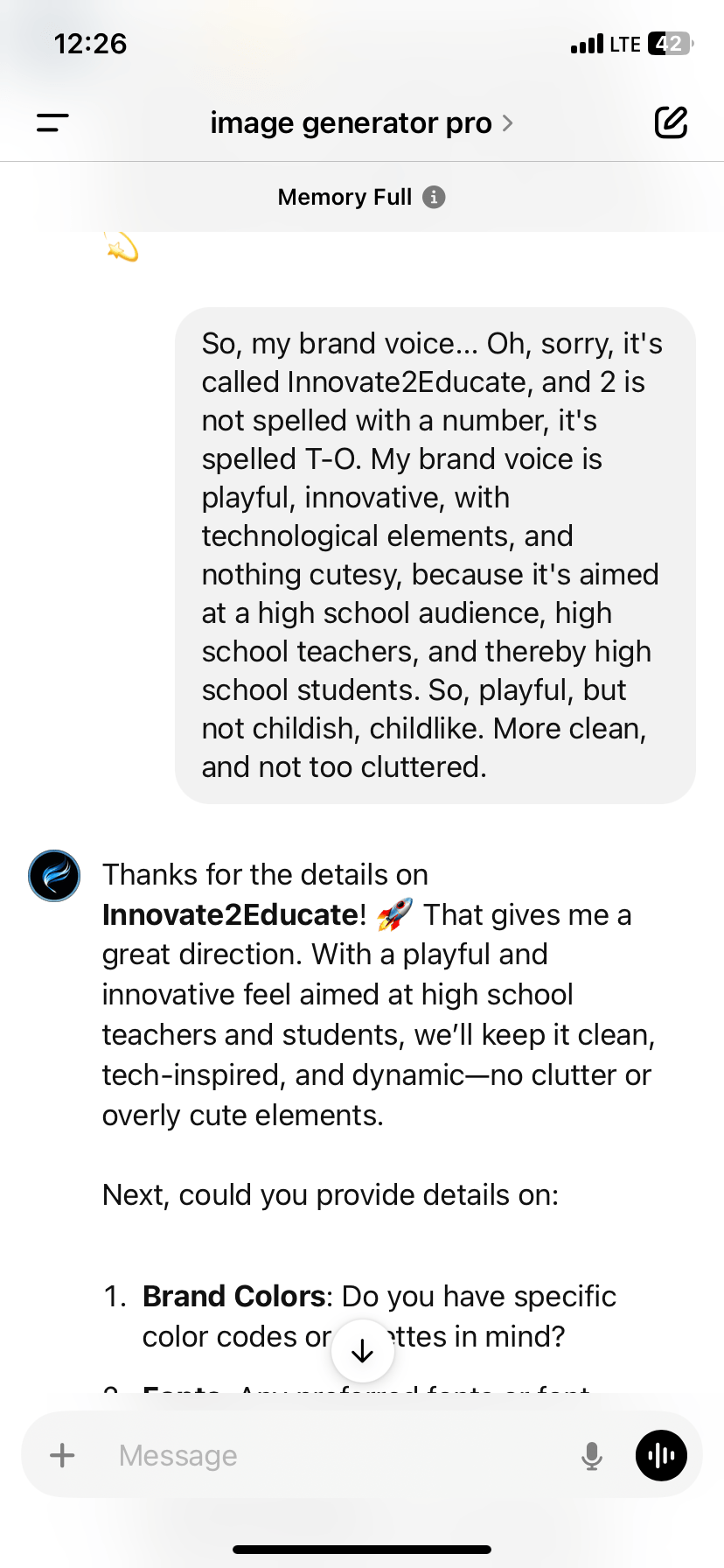Viewport: 724px width, 1568px height.
Task: Tap the battery indicator in status bar
Action: click(670, 44)
